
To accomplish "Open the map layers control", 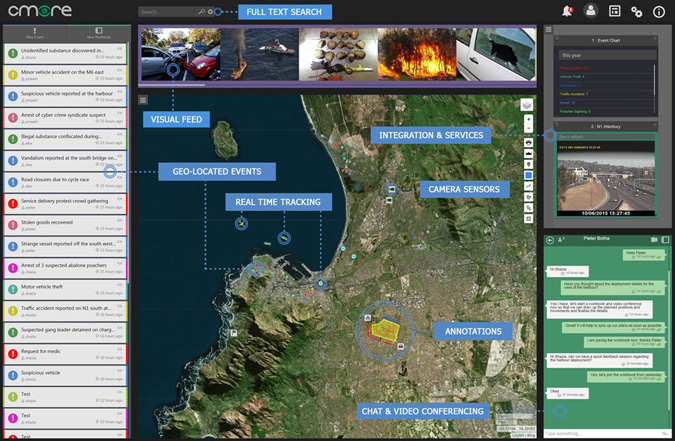I will point(527,105).
